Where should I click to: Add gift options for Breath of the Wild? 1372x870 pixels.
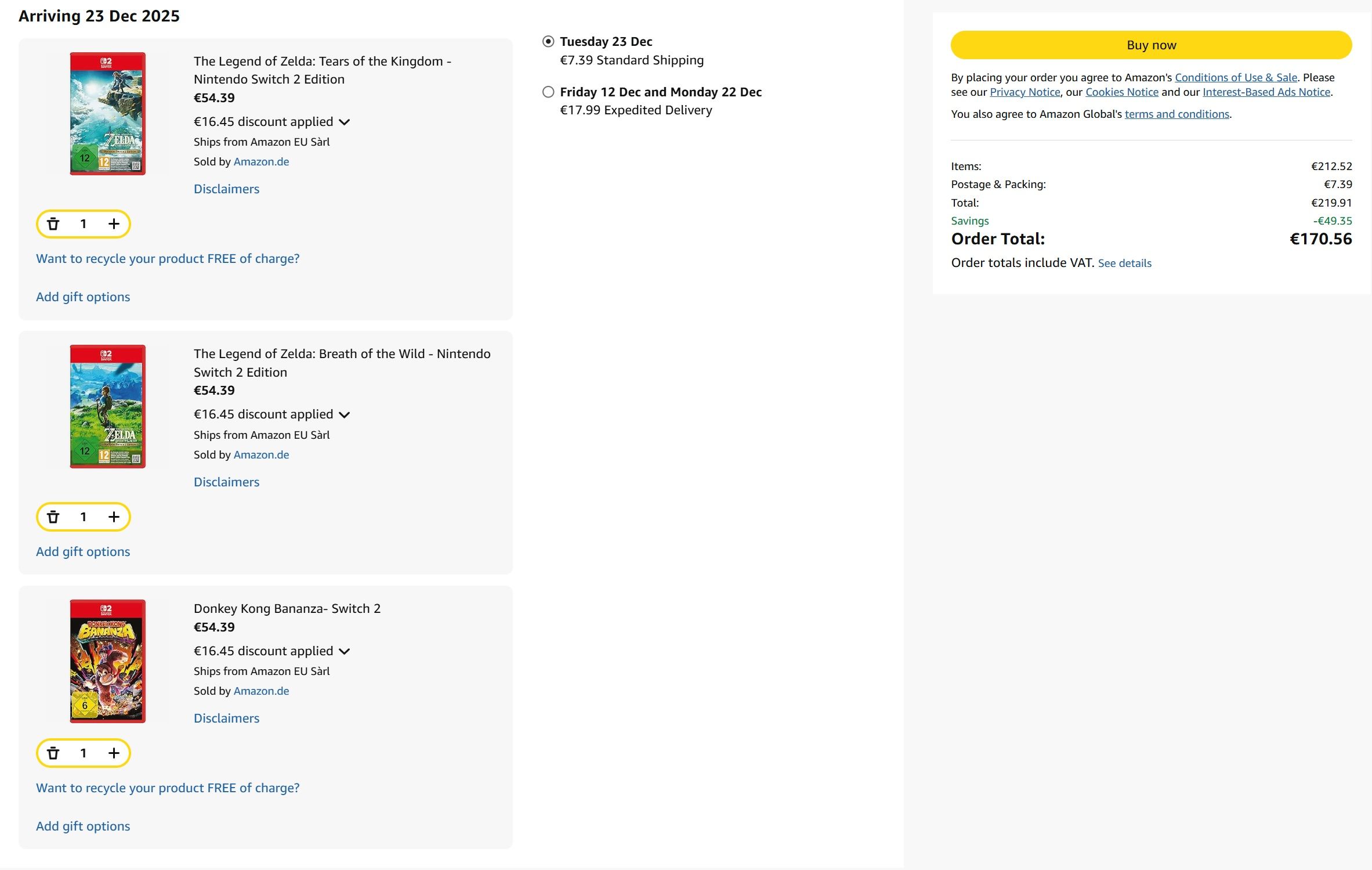(x=83, y=551)
